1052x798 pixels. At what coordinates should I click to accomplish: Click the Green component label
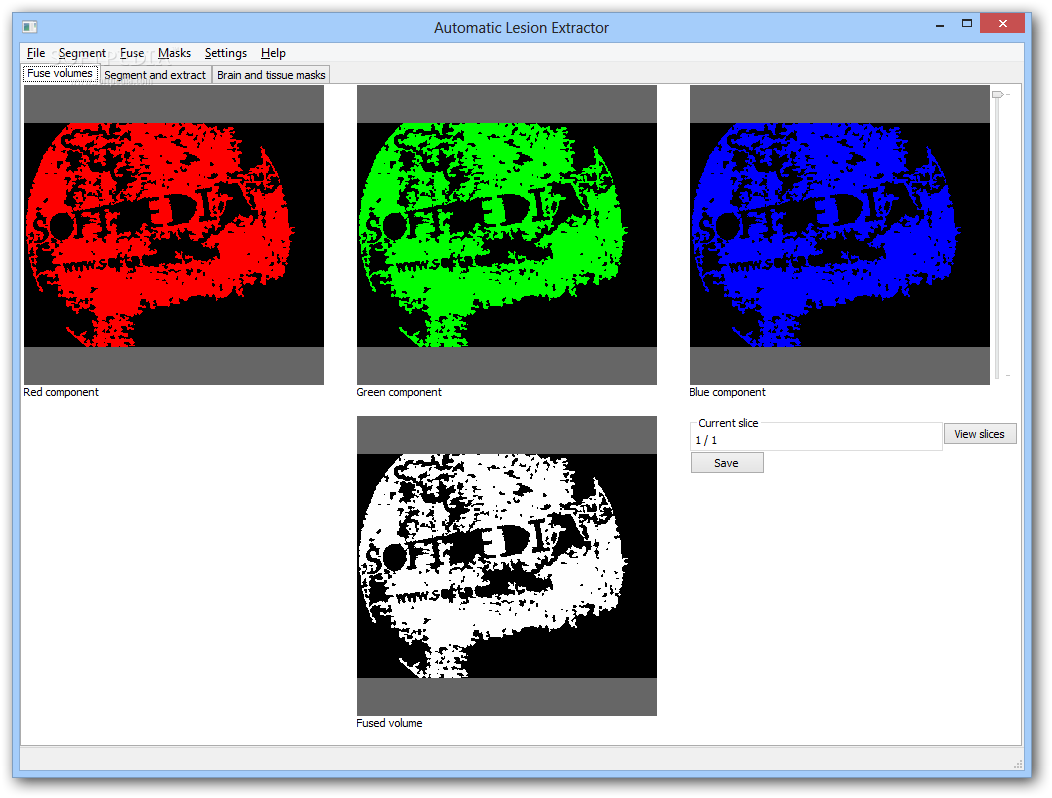[x=399, y=392]
